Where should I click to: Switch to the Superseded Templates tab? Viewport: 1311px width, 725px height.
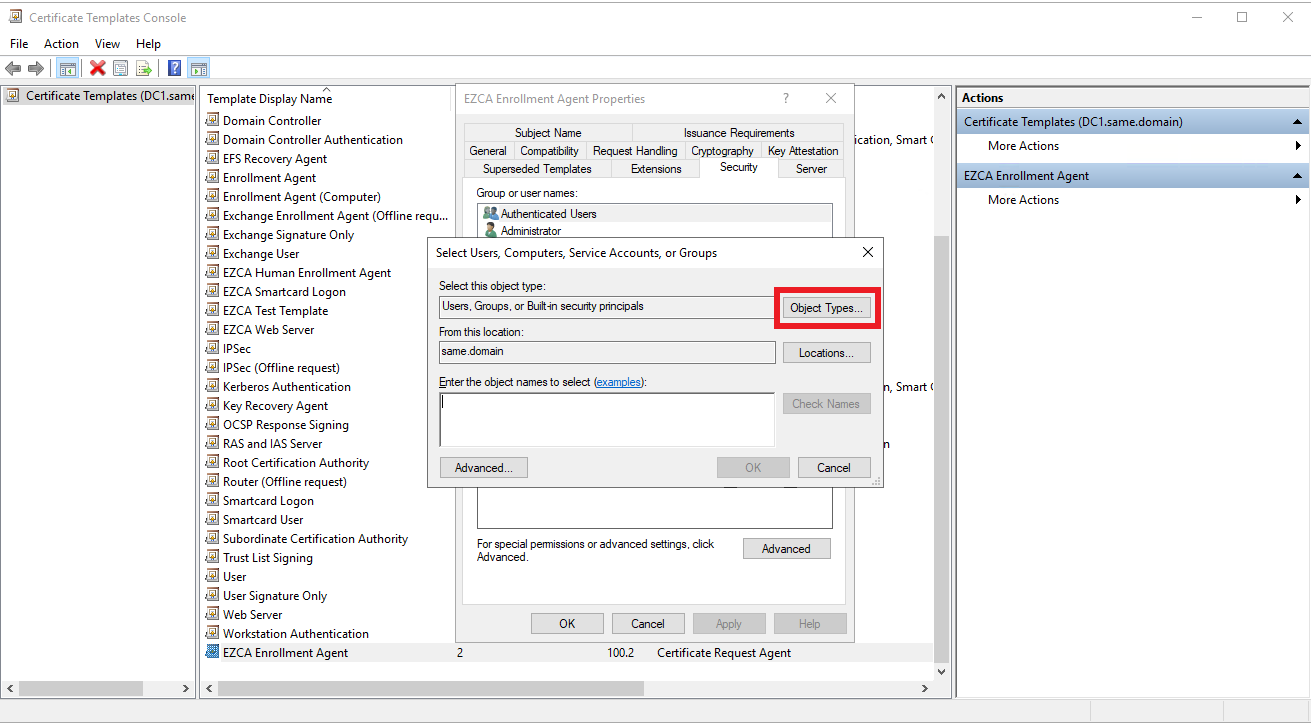pyautogui.click(x=538, y=169)
